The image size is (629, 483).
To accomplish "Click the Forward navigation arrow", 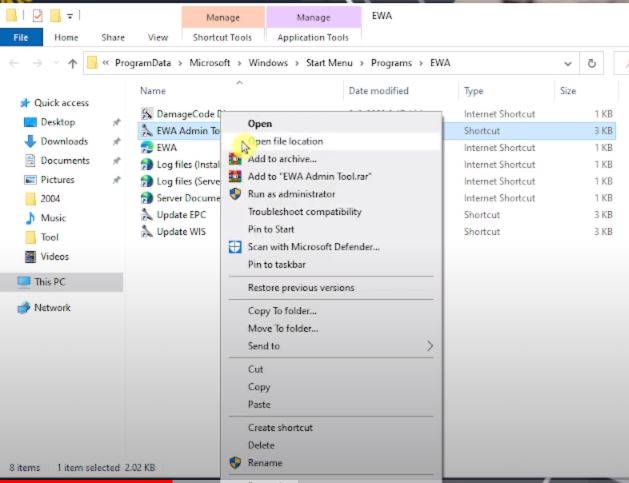I will (37, 63).
